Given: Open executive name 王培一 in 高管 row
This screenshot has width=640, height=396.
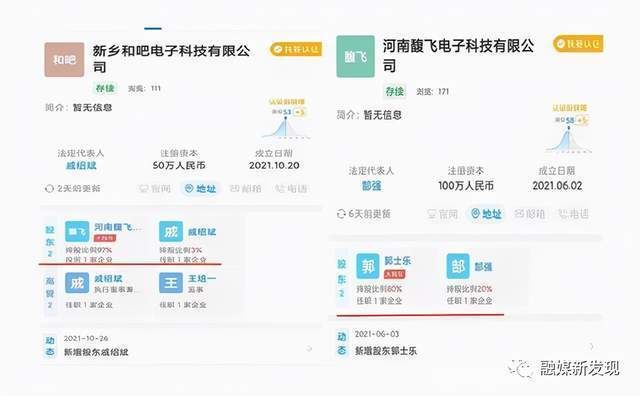Looking at the screenshot, I should [x=202, y=278].
